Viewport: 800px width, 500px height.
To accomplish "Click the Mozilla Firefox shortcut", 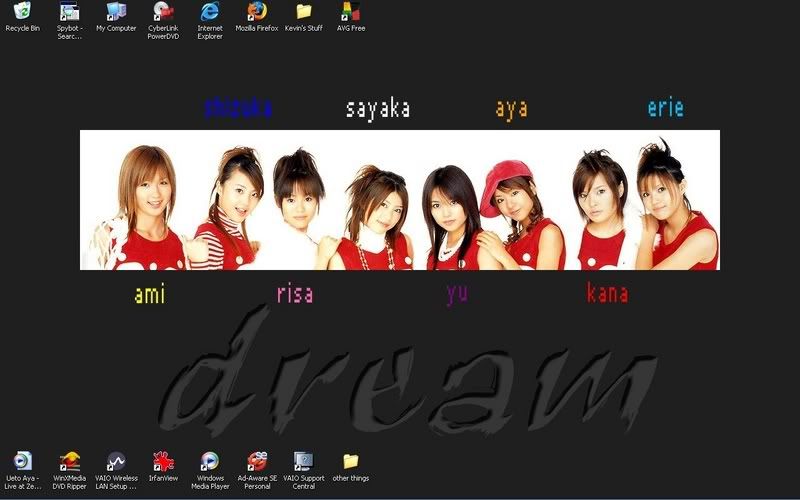I will click(x=257, y=12).
